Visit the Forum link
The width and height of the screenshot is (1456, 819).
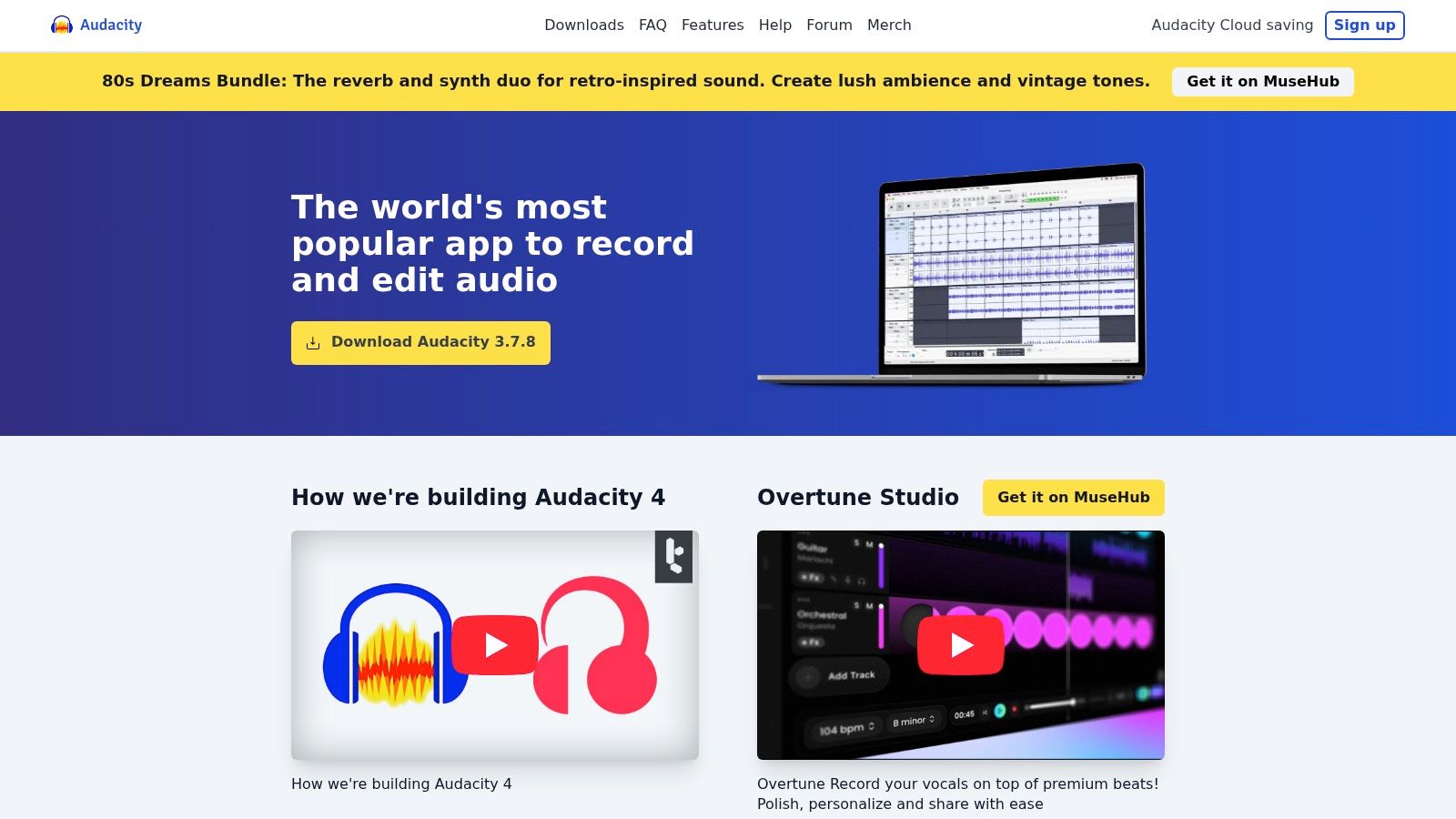click(829, 25)
